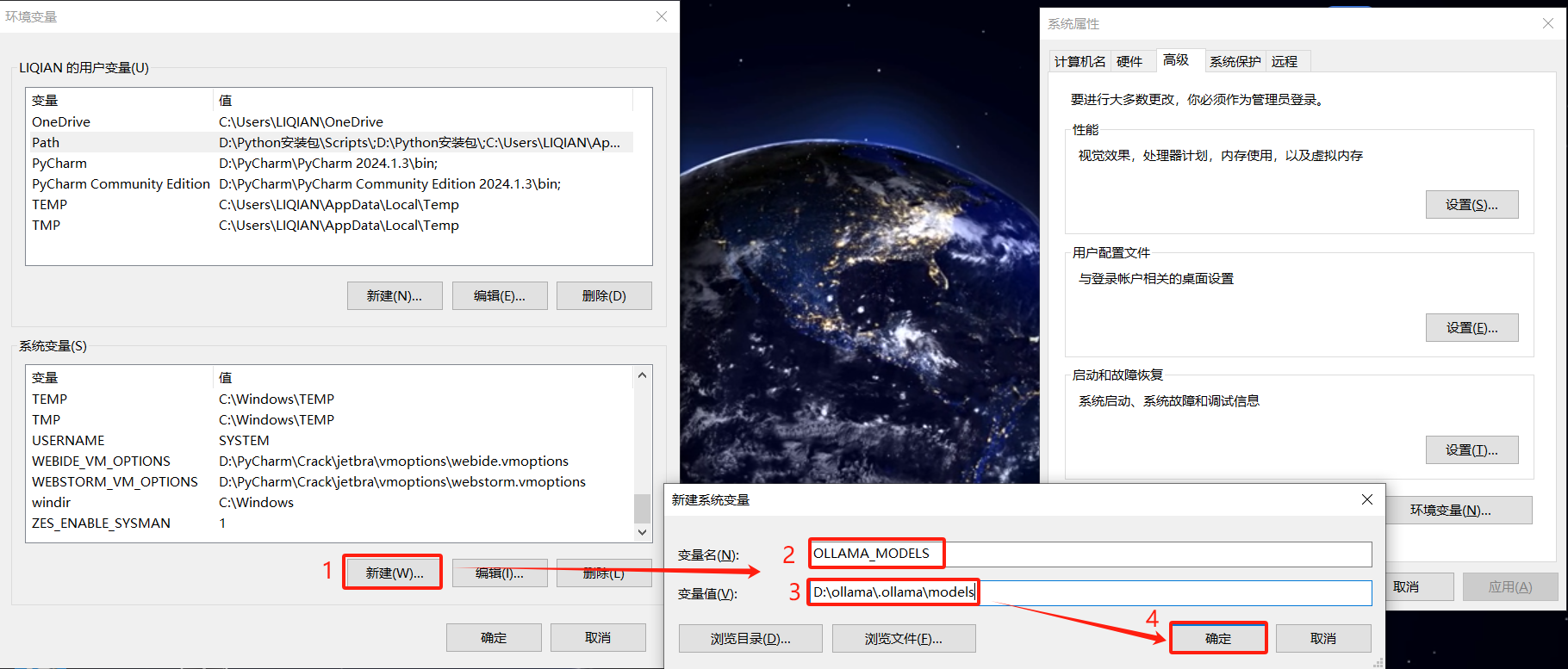The image size is (1568, 669).
Task: Click 值 column header in user variables
Action: click(x=423, y=100)
